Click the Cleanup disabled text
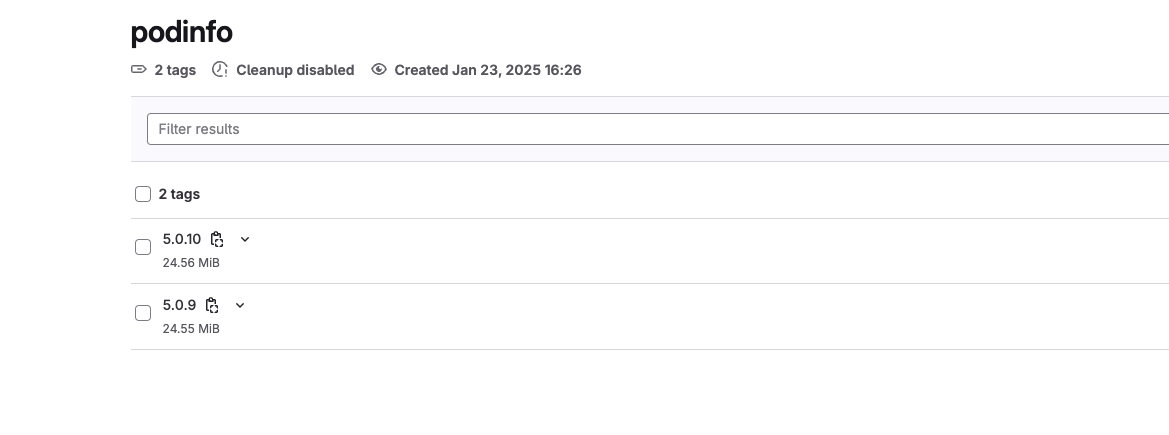Viewport: 1169px width, 435px height. [x=295, y=70]
